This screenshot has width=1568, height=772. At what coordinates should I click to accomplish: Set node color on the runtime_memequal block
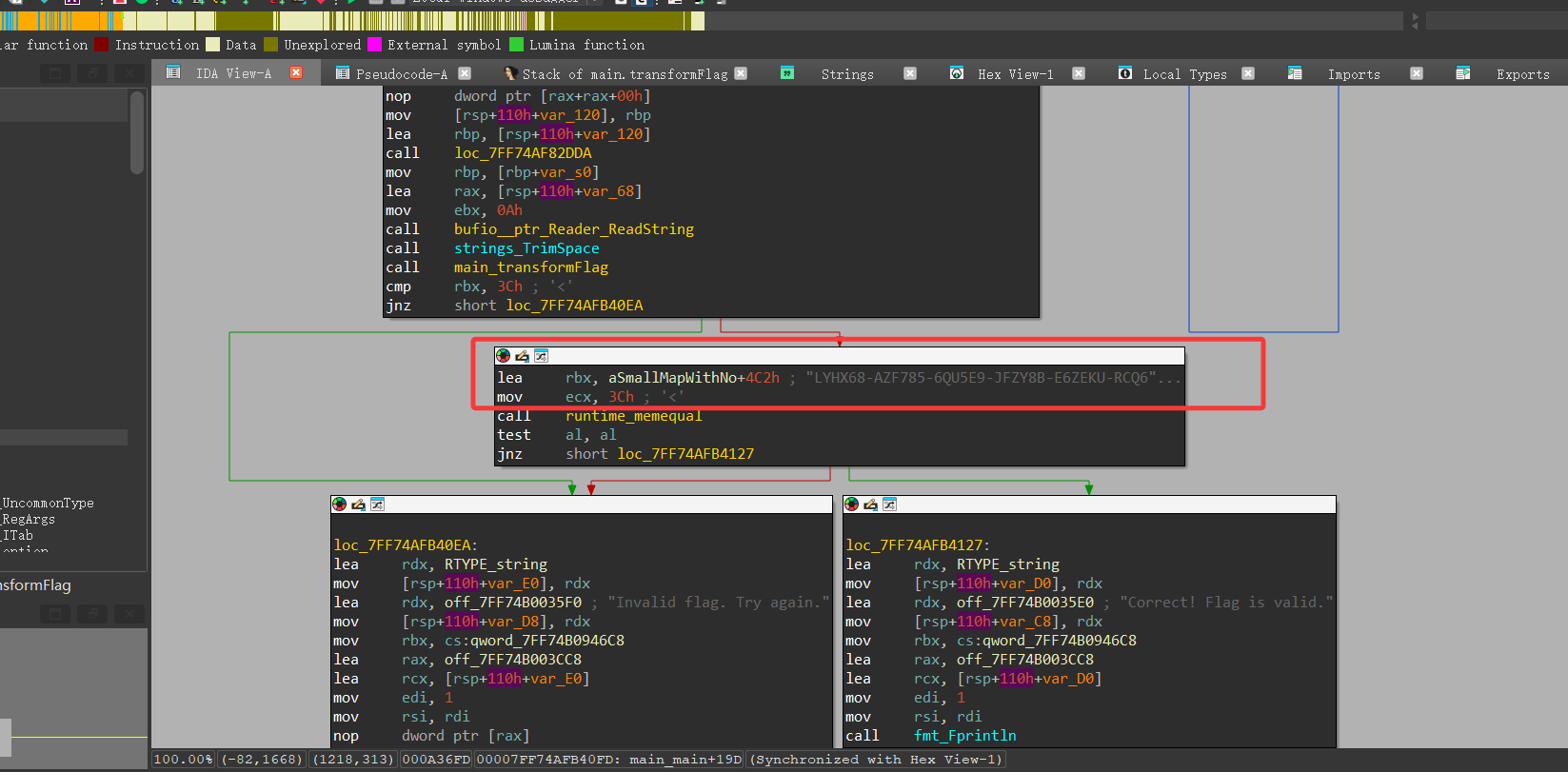503,356
